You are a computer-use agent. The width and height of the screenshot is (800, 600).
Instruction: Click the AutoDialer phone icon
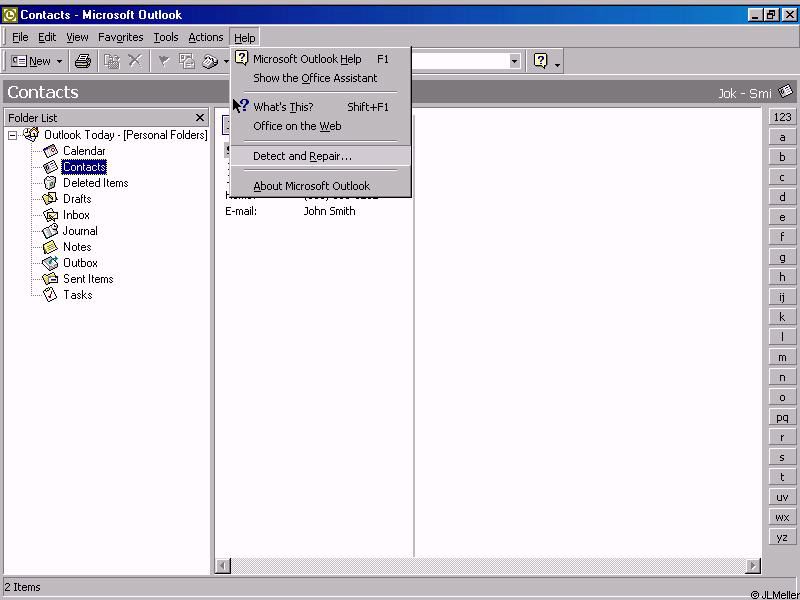pyautogui.click(x=210, y=61)
